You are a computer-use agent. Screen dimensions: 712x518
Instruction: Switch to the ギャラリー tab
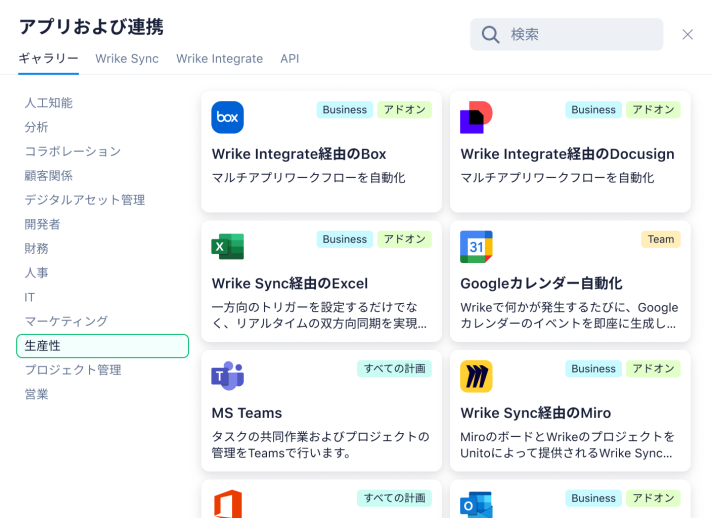pos(49,59)
